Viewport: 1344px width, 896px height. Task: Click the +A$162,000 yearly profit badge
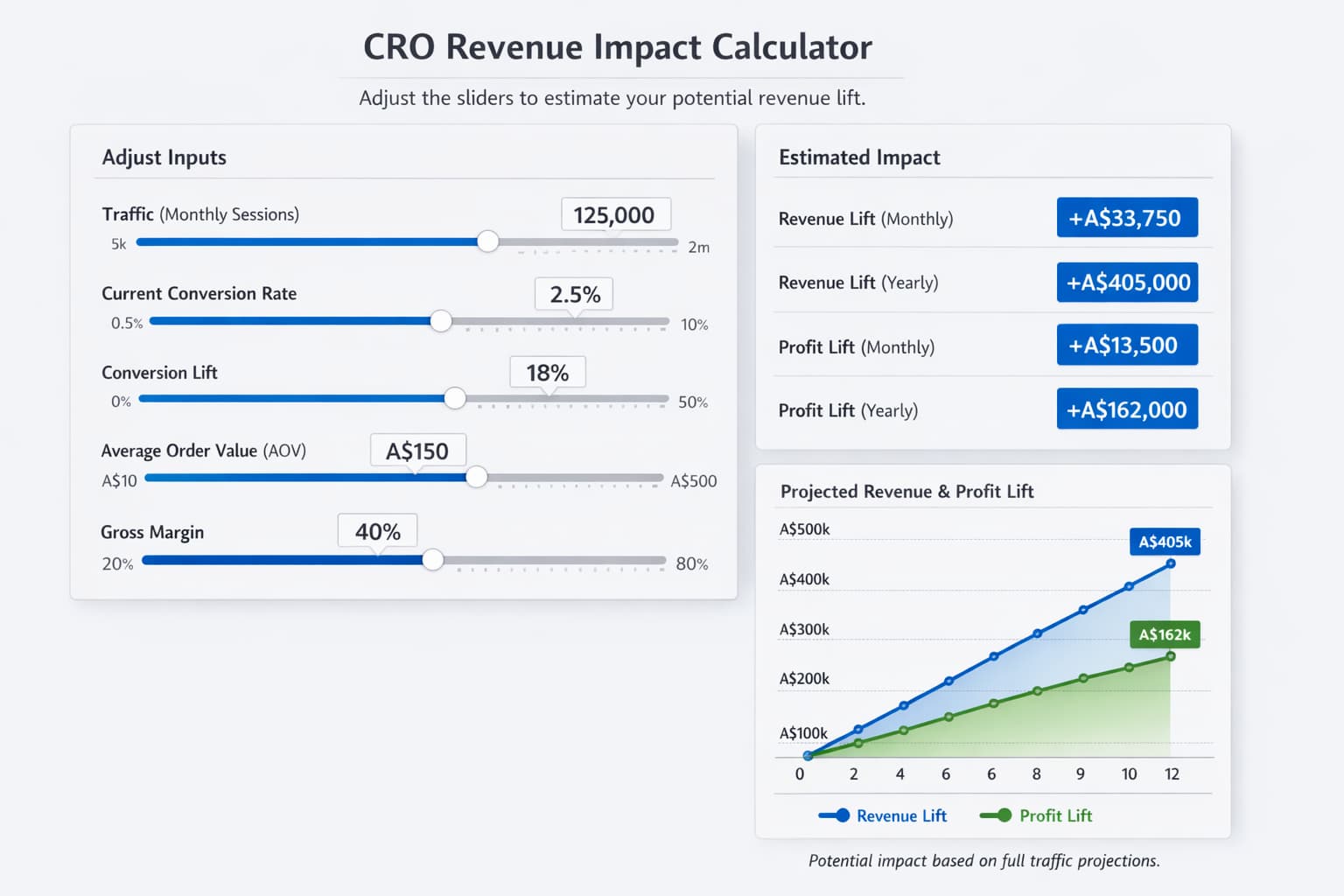coord(1127,409)
